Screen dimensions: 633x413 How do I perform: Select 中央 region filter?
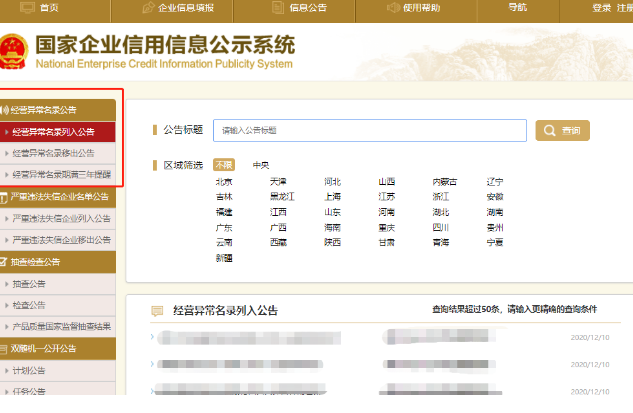[x=261, y=165]
